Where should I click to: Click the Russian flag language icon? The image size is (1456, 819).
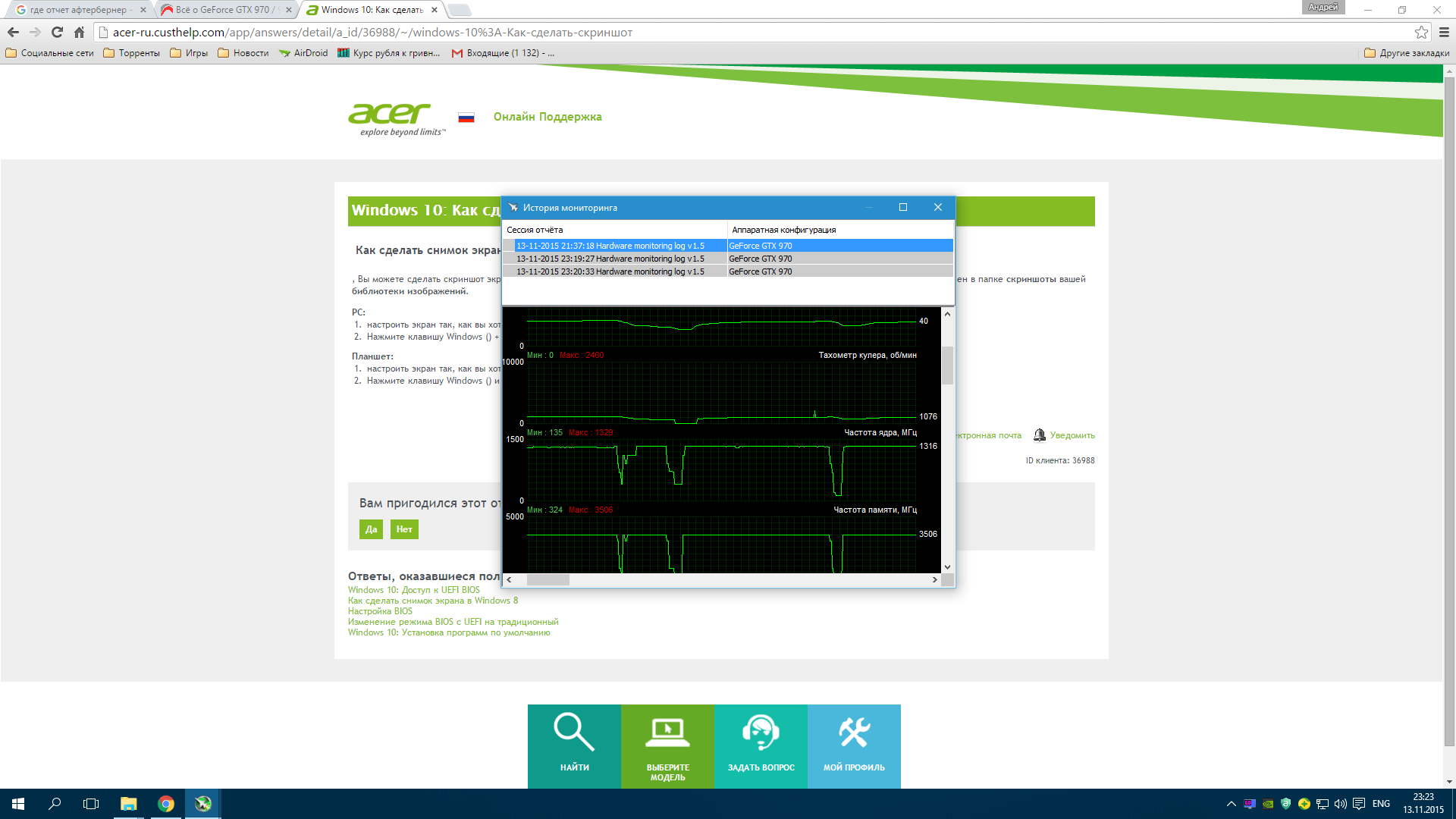[466, 118]
